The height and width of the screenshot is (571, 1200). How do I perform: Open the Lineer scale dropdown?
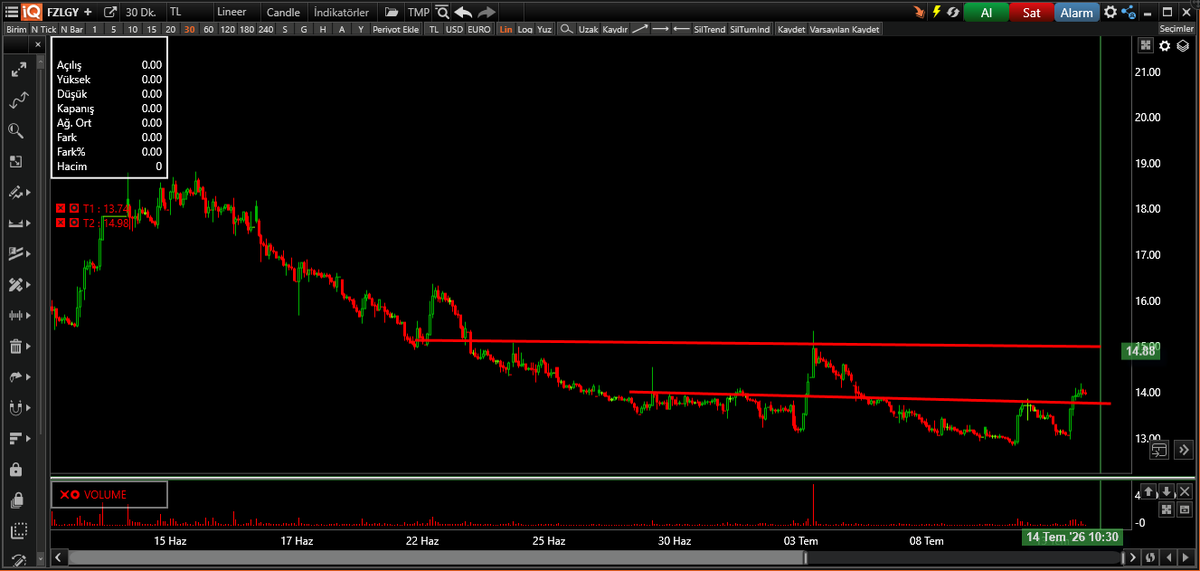coord(237,12)
